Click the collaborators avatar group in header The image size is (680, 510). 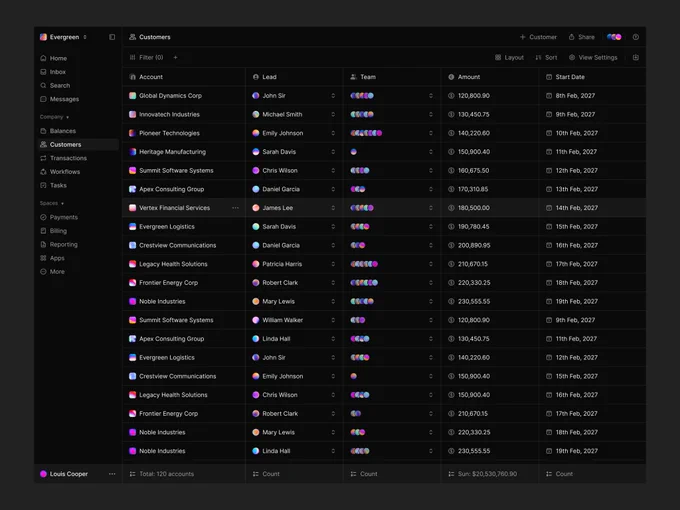point(614,37)
